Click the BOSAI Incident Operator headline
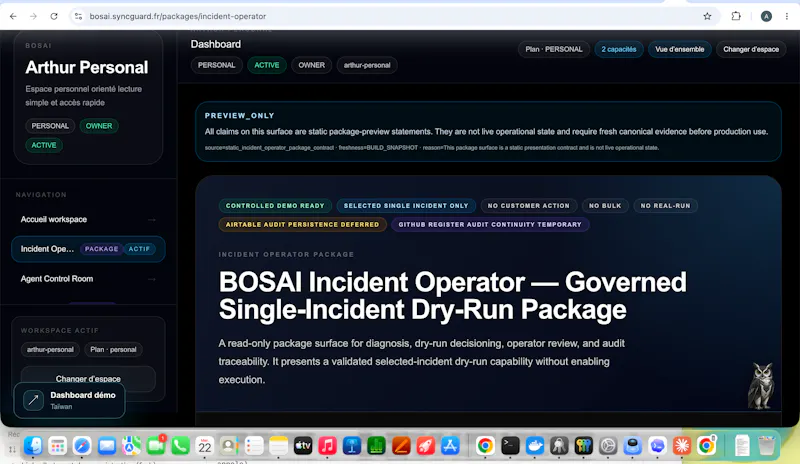The height and width of the screenshot is (464, 800). pos(453,296)
